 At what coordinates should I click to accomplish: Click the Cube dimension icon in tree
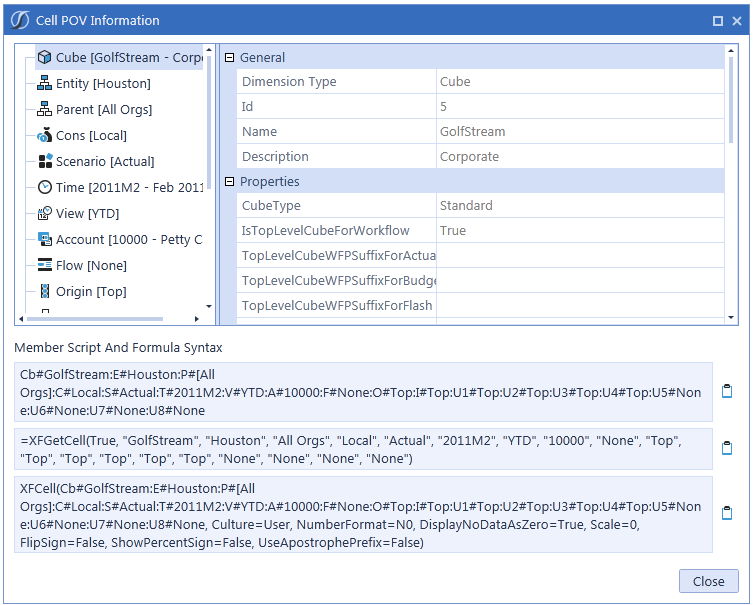[45, 58]
